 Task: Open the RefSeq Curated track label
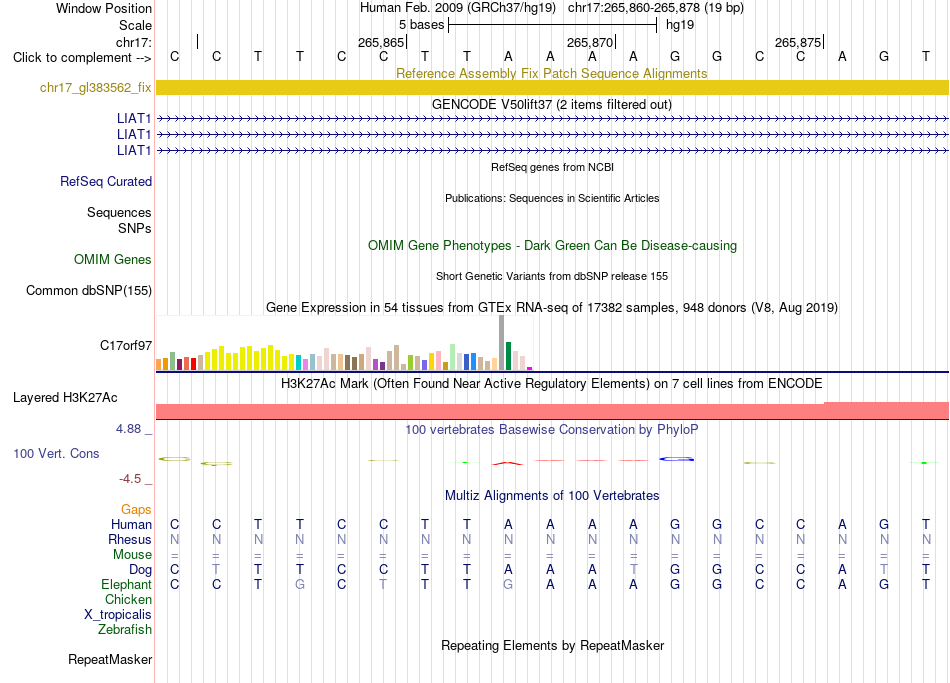[105, 181]
